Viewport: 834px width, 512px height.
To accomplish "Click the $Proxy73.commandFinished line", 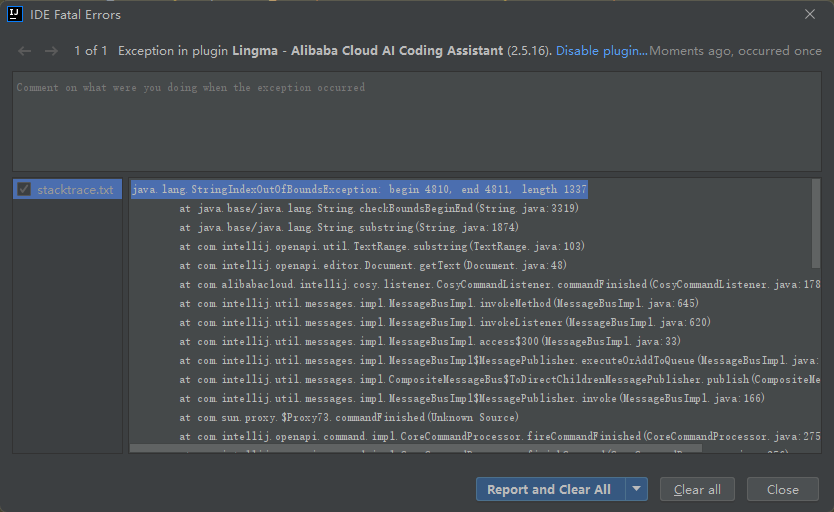I will click(x=349, y=417).
